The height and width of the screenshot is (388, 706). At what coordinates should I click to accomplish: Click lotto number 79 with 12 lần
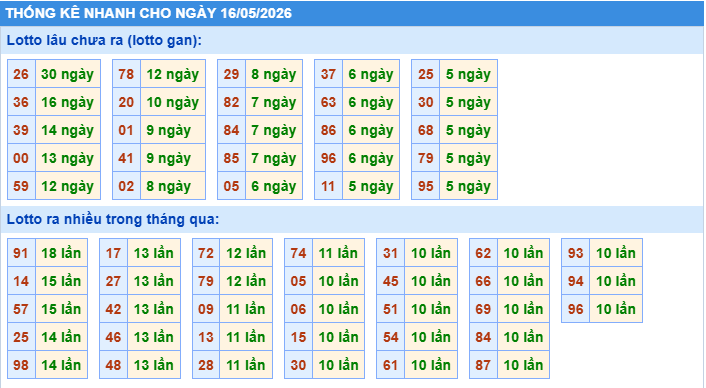[206, 281]
